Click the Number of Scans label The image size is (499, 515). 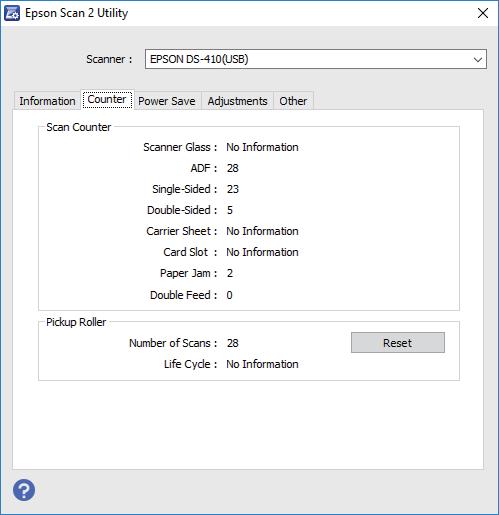[173, 343]
